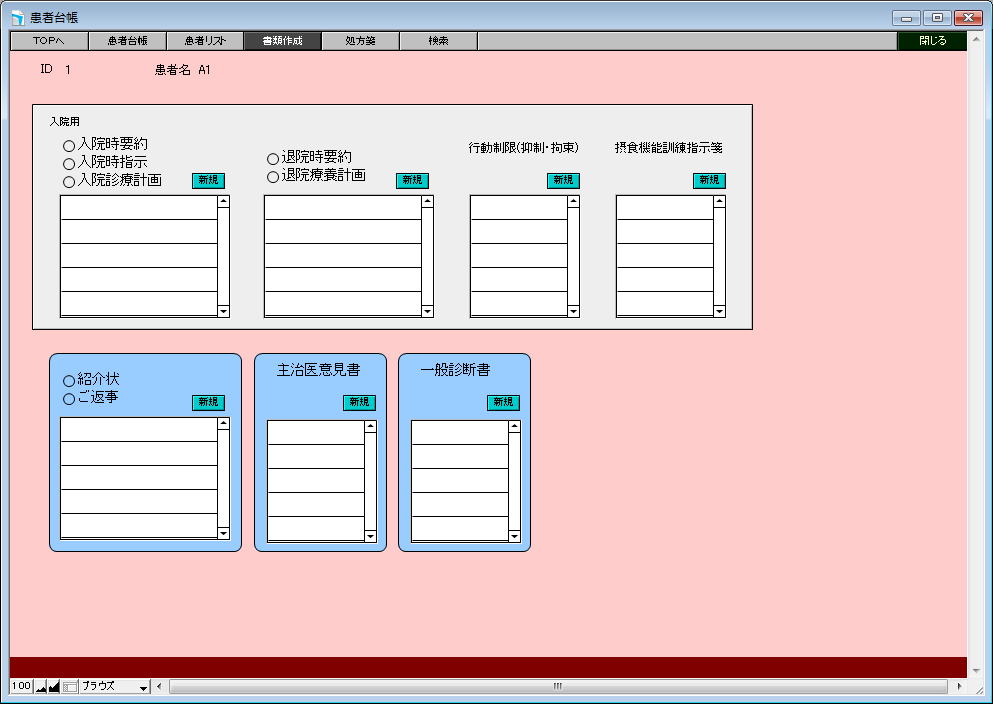The image size is (993, 704).
Task: Click the 閉じる button
Action: [x=932, y=41]
